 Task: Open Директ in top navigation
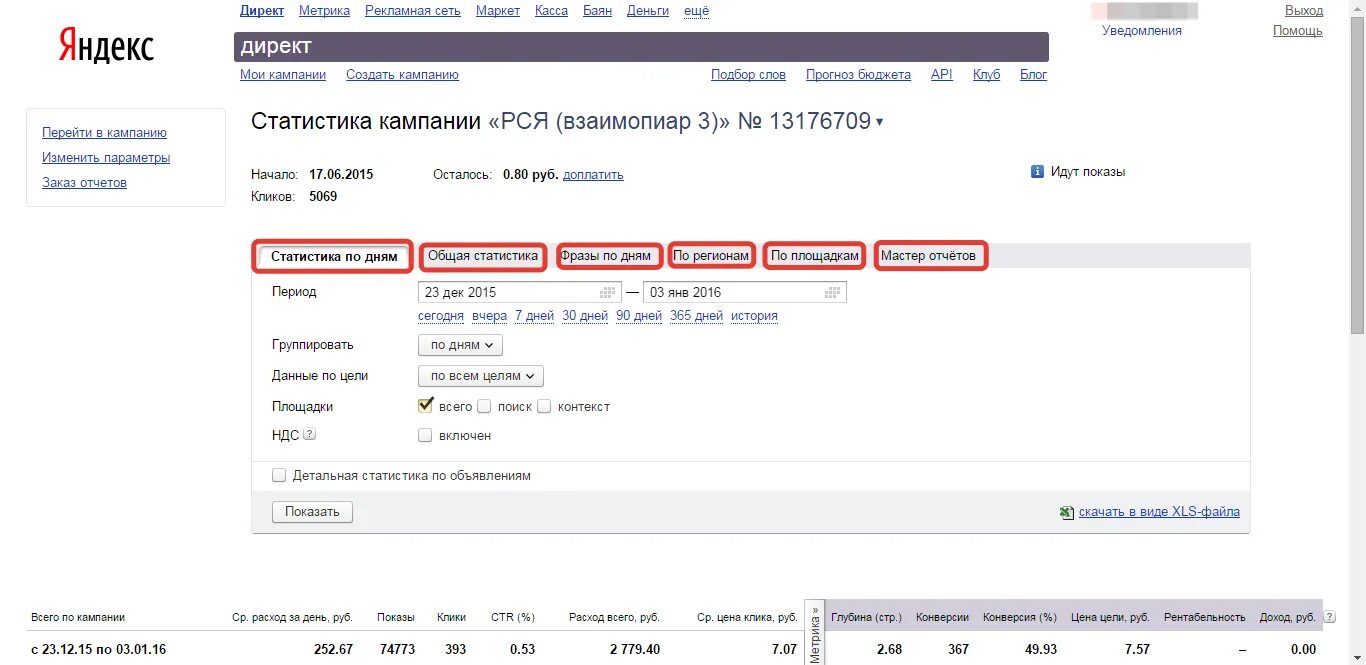[262, 11]
